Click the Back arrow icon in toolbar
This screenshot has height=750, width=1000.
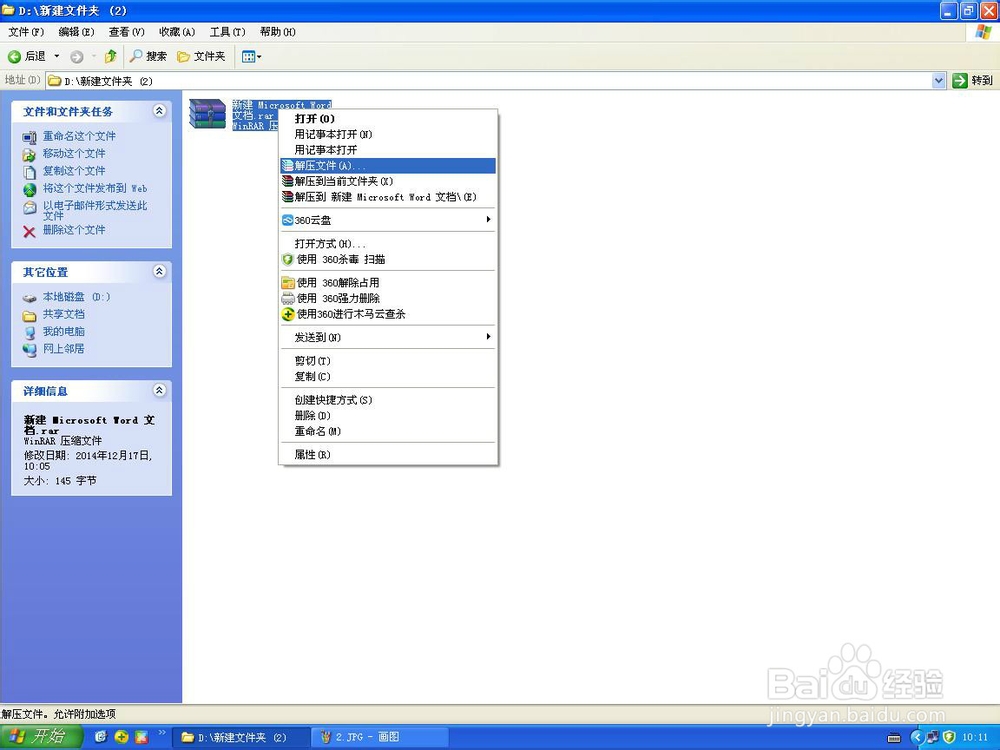click(14, 57)
